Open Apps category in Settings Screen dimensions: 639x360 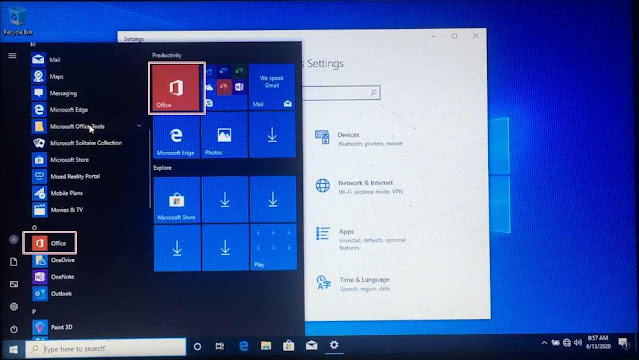point(361,239)
